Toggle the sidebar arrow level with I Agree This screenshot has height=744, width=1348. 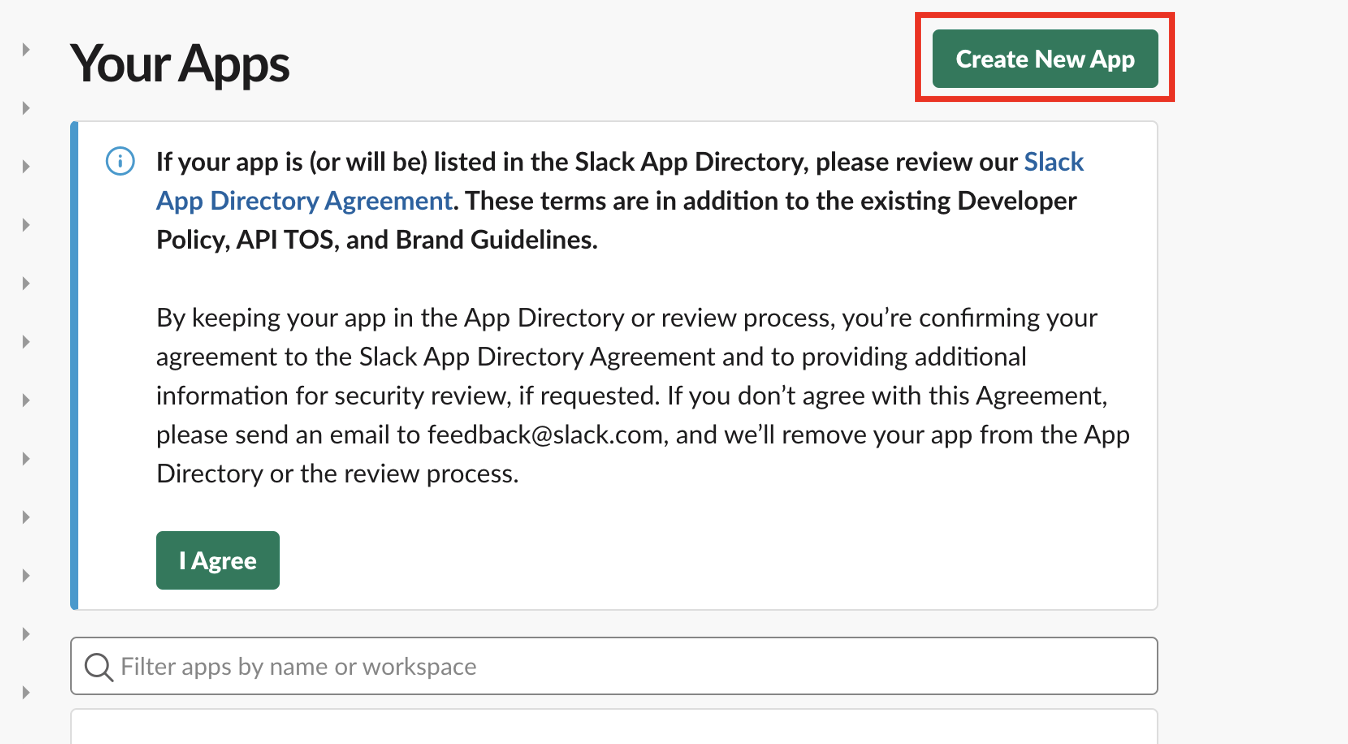pyautogui.click(x=27, y=575)
